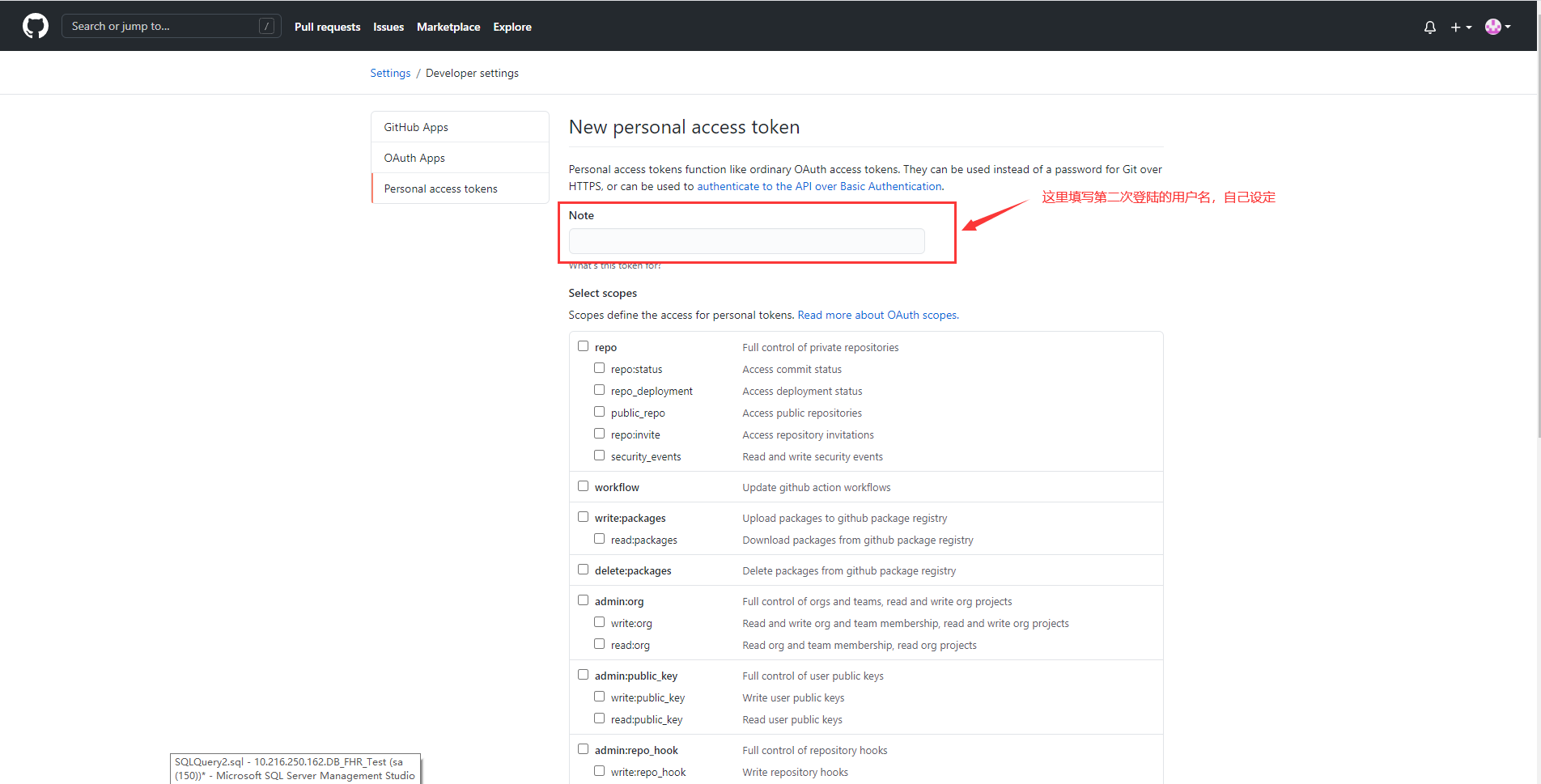Select OAuth Apps in sidebar
The height and width of the screenshot is (784, 1541).
[460, 158]
